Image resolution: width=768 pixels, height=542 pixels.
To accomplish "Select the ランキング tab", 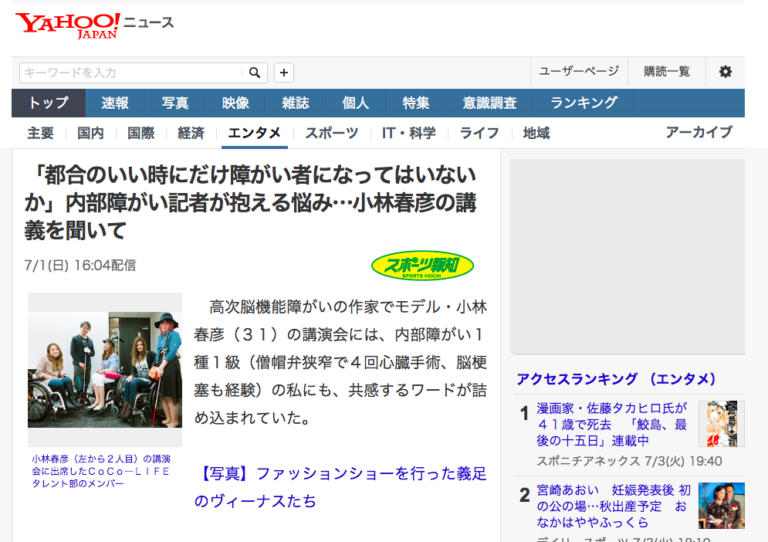I will 584,103.
